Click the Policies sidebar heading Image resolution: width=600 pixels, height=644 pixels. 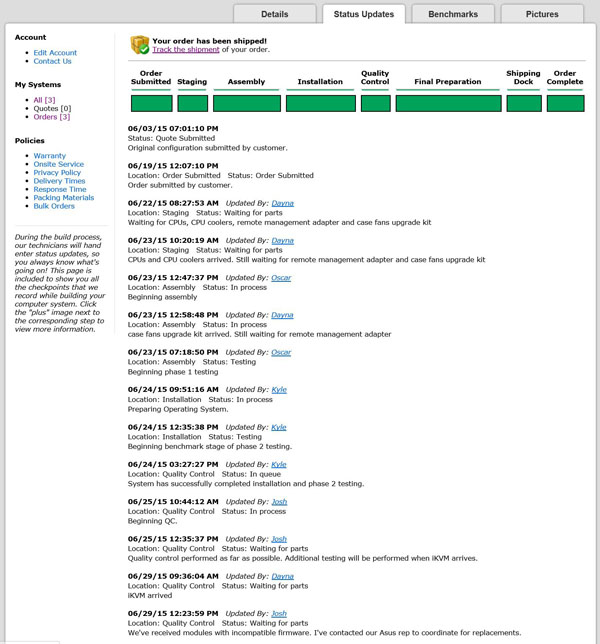tap(30, 140)
